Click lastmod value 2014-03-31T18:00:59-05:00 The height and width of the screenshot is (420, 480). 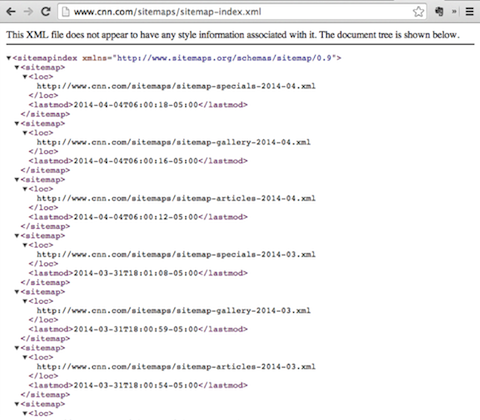point(136,329)
